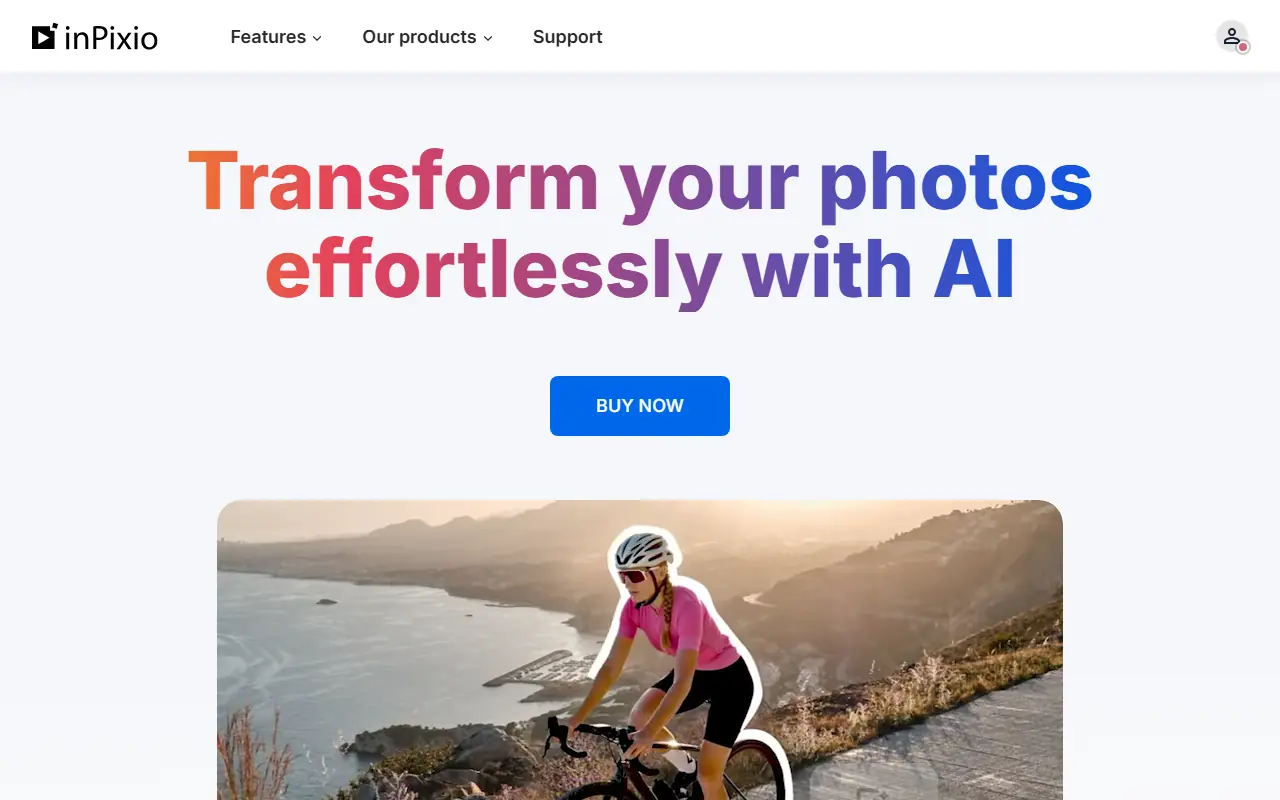Go to the Support page
This screenshot has height=800, width=1280.
pyautogui.click(x=567, y=37)
